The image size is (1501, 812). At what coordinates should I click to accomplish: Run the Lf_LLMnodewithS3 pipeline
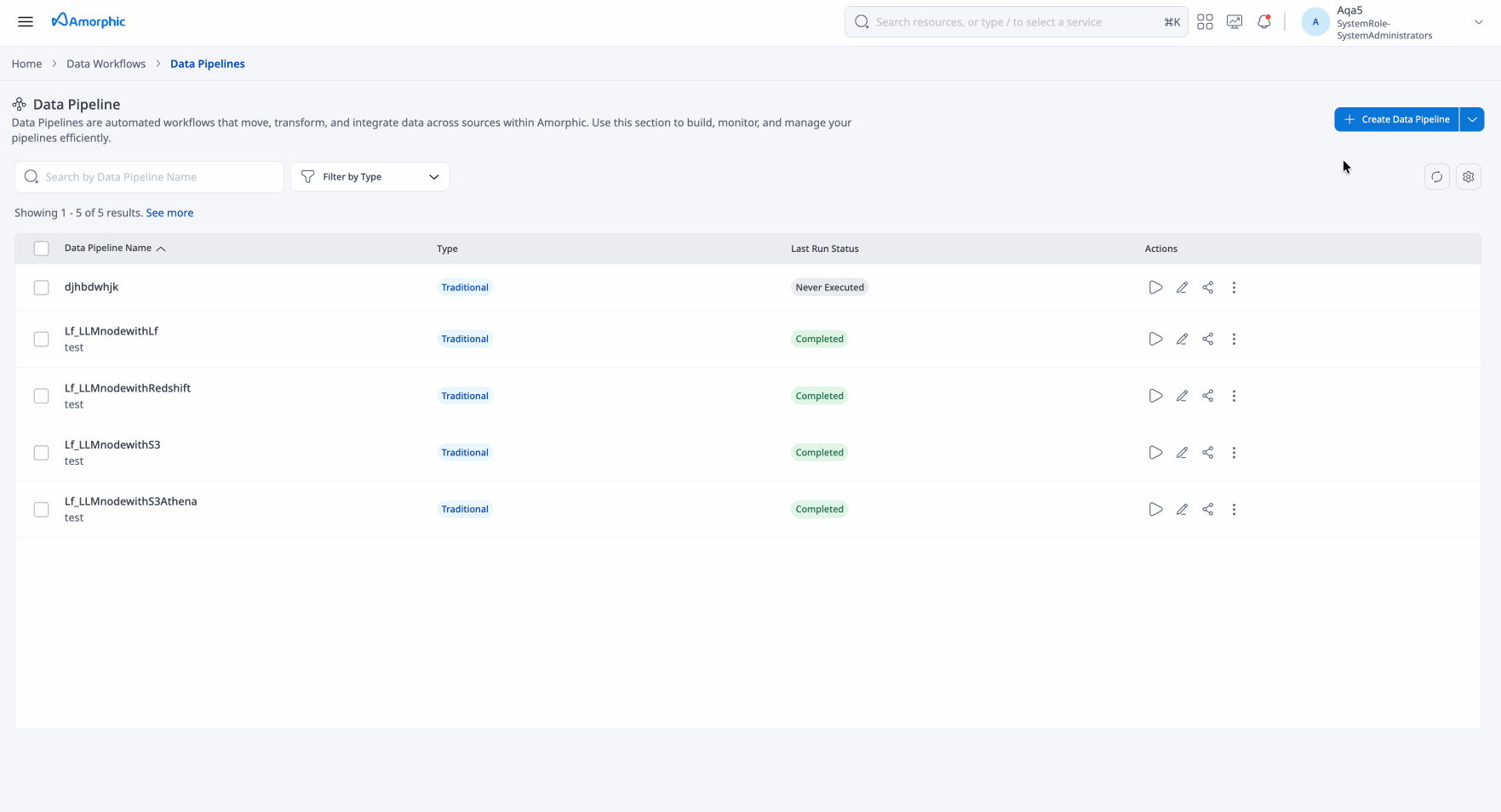(x=1155, y=453)
